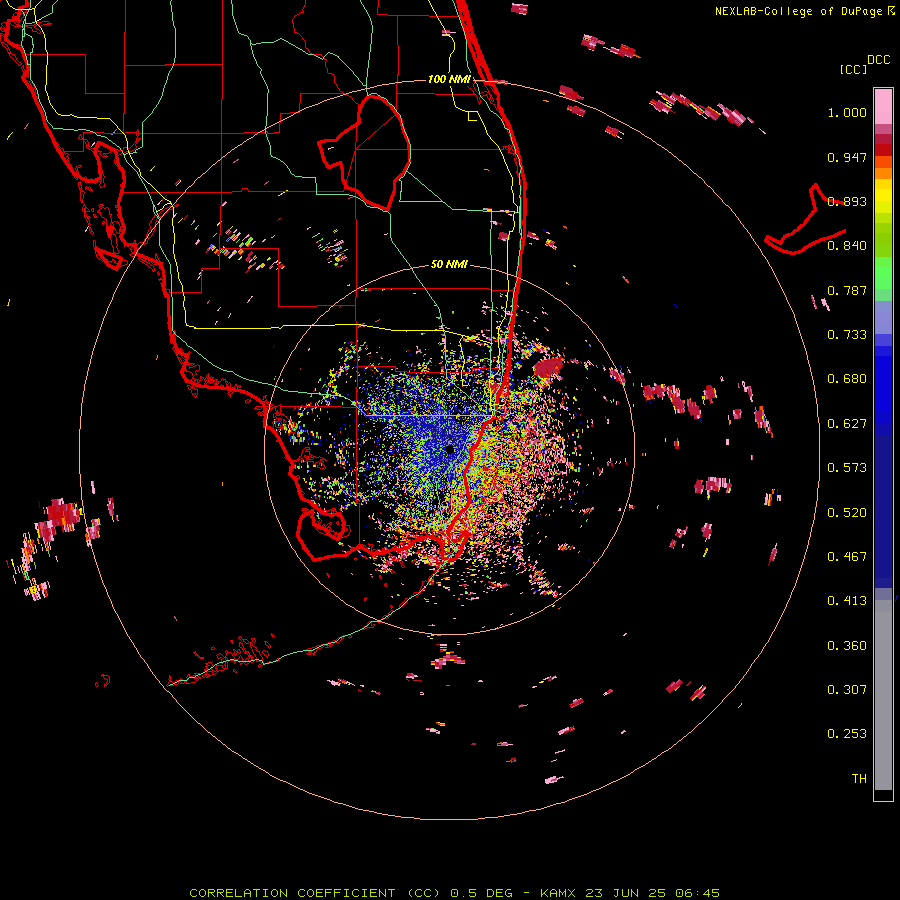The image size is (900, 900).
Task: Click the 0.253 scale value
Action: point(847,734)
